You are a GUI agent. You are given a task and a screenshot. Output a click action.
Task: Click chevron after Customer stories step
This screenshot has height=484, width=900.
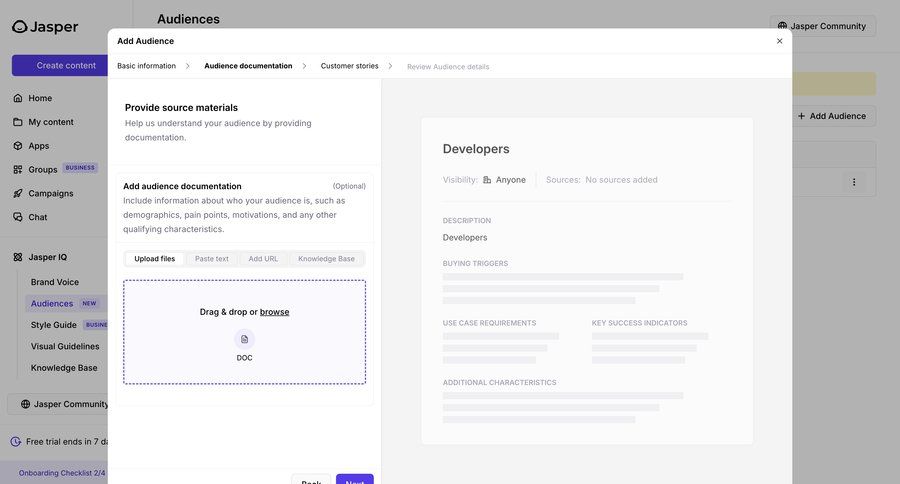[390, 66]
